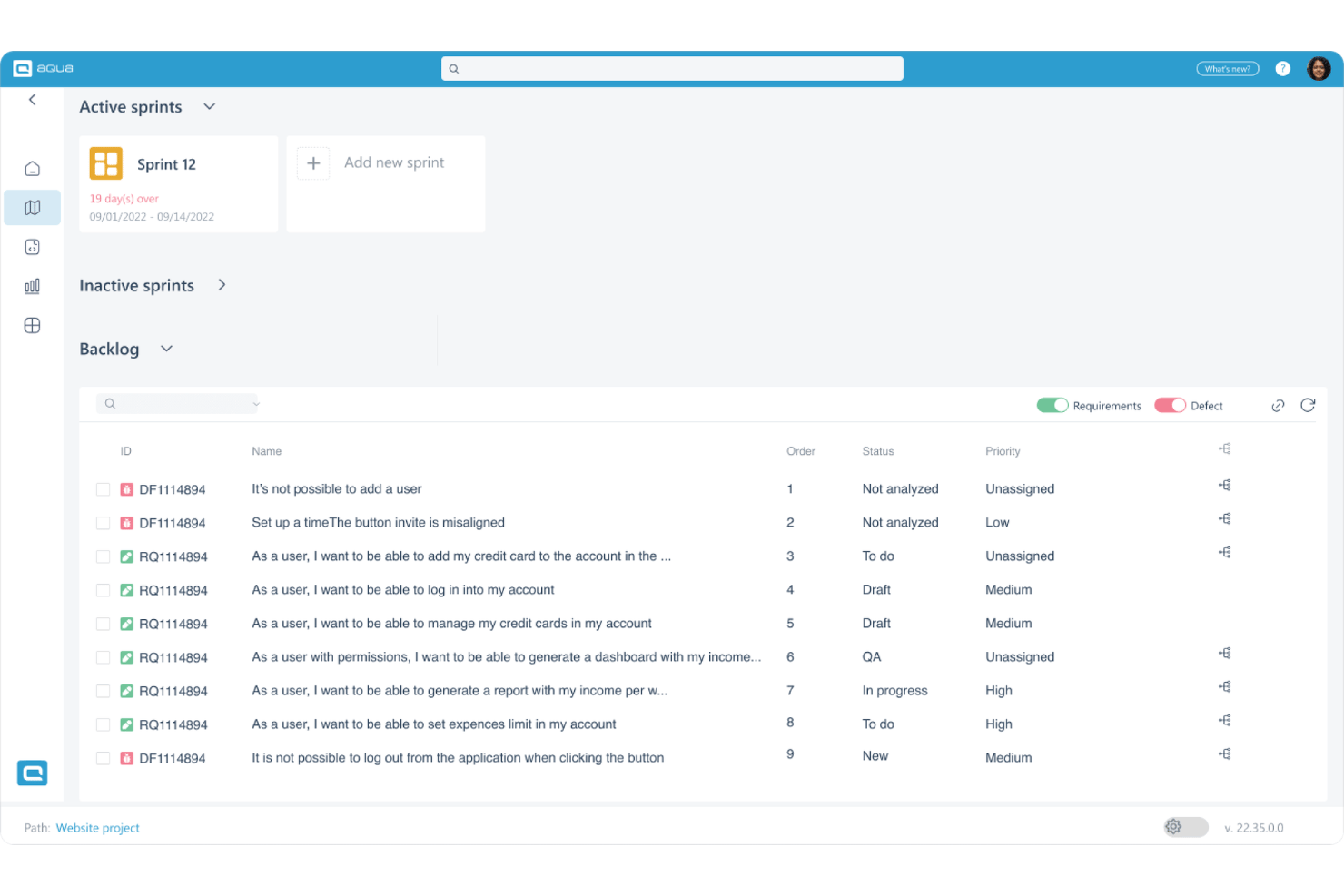Click "19 day(s) over" text
Image resolution: width=1344 pixels, height=896 pixels.
pos(124,199)
